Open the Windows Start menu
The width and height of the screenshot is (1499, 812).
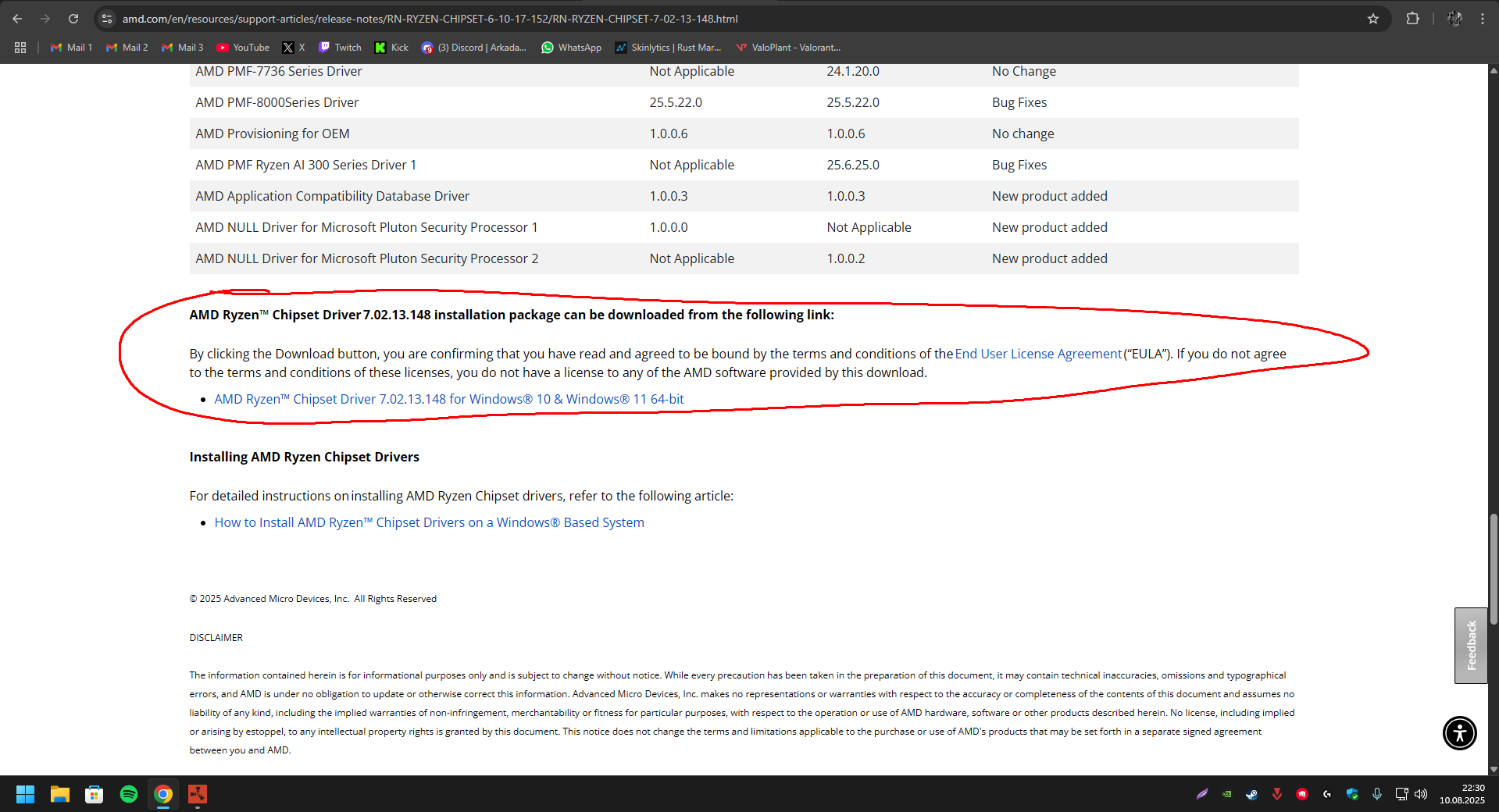point(25,794)
